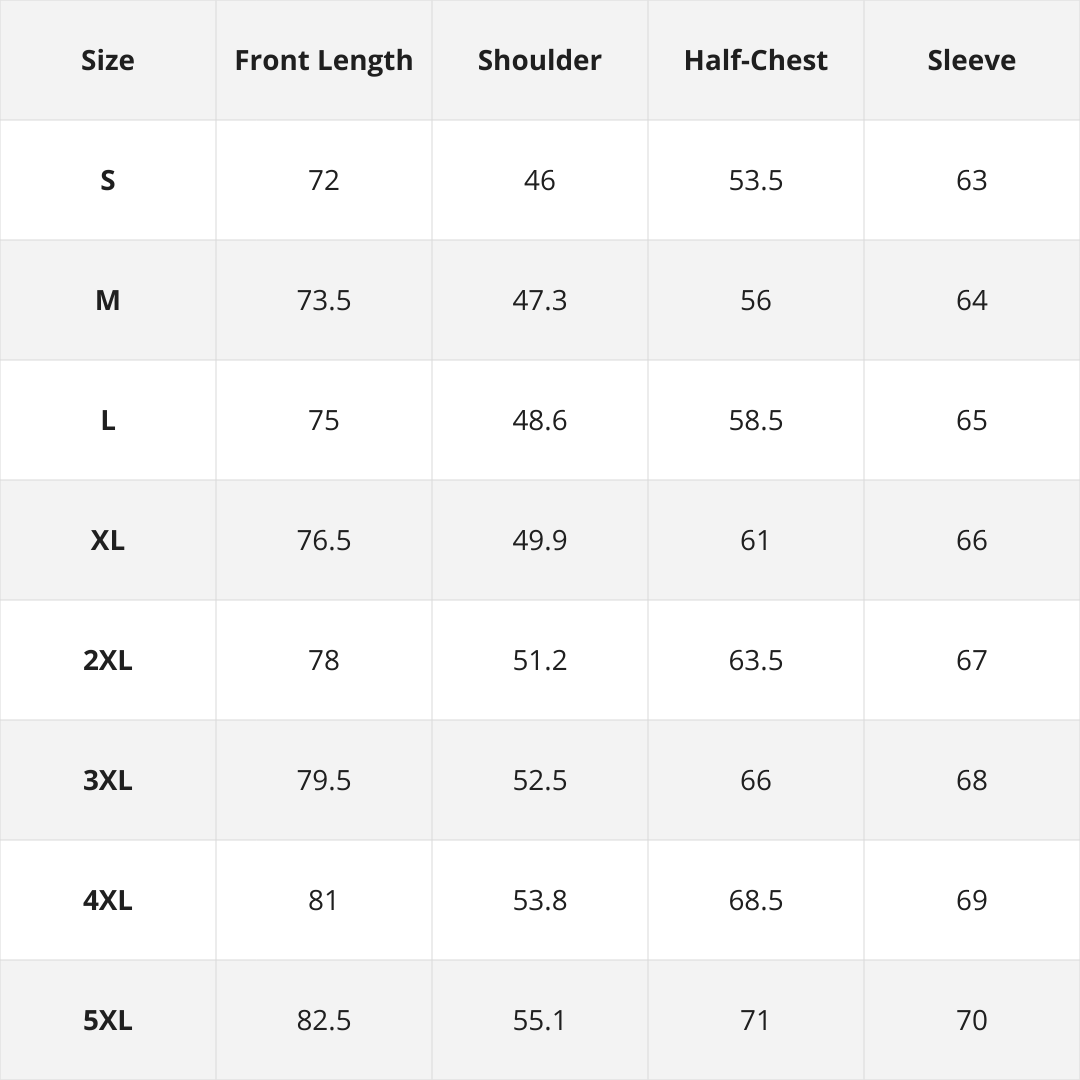Image resolution: width=1080 pixels, height=1080 pixels.
Task: Click the L size row label
Action: coord(108,420)
